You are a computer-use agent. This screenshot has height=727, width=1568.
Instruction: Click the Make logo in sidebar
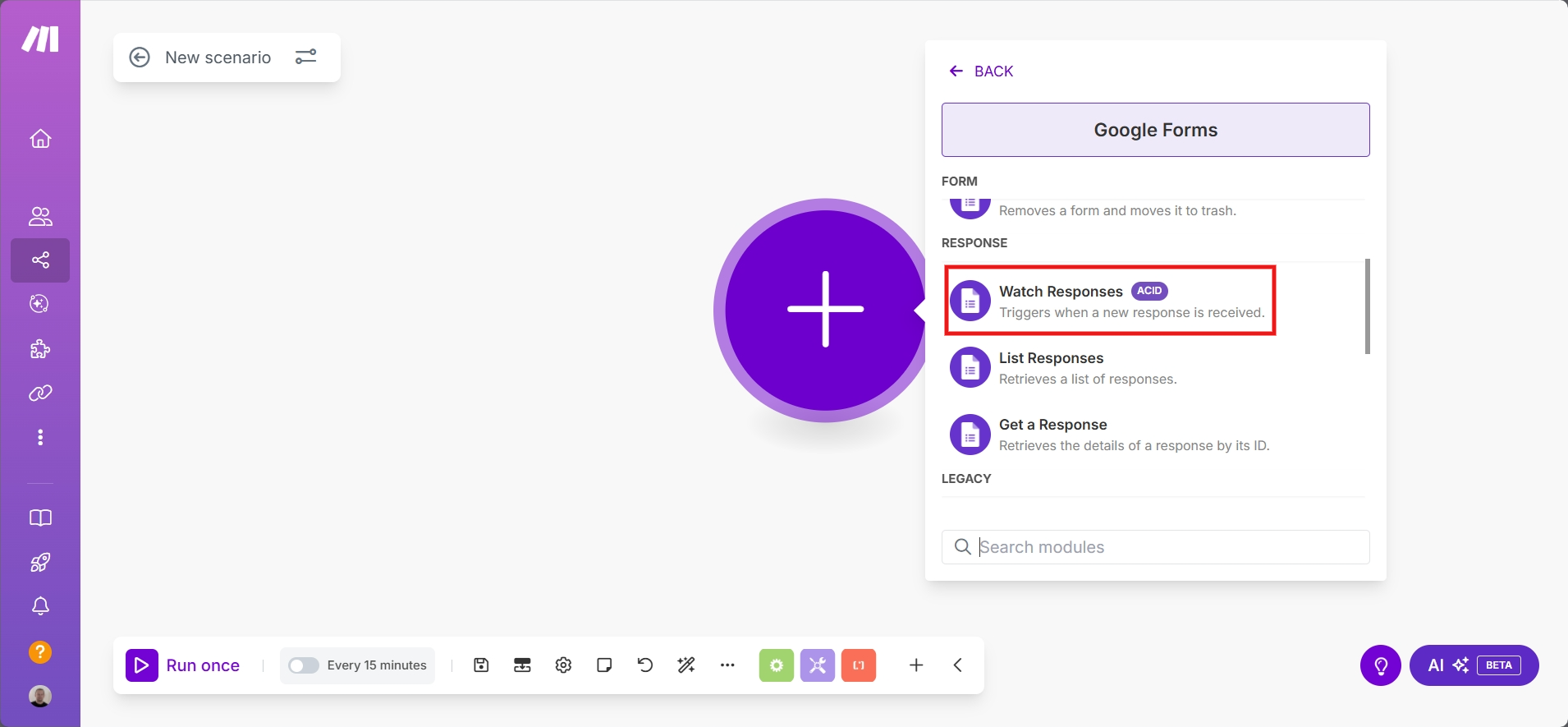40,39
